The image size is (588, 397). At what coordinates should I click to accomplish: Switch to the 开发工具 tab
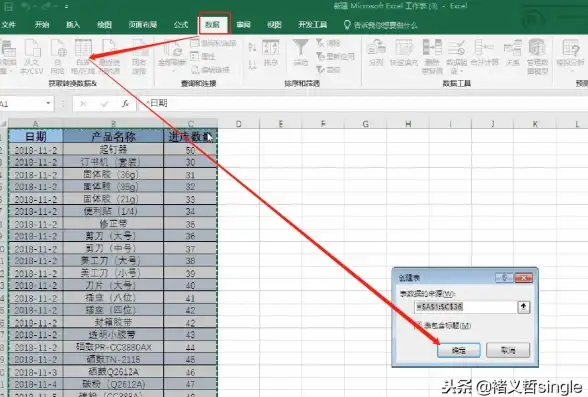(x=312, y=25)
